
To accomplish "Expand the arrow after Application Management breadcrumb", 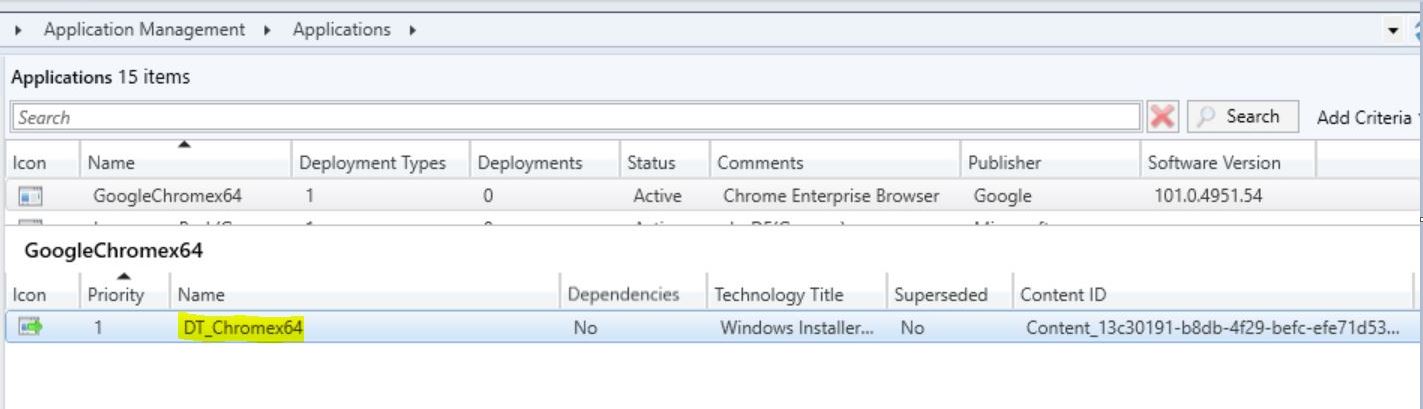I will [x=267, y=30].
